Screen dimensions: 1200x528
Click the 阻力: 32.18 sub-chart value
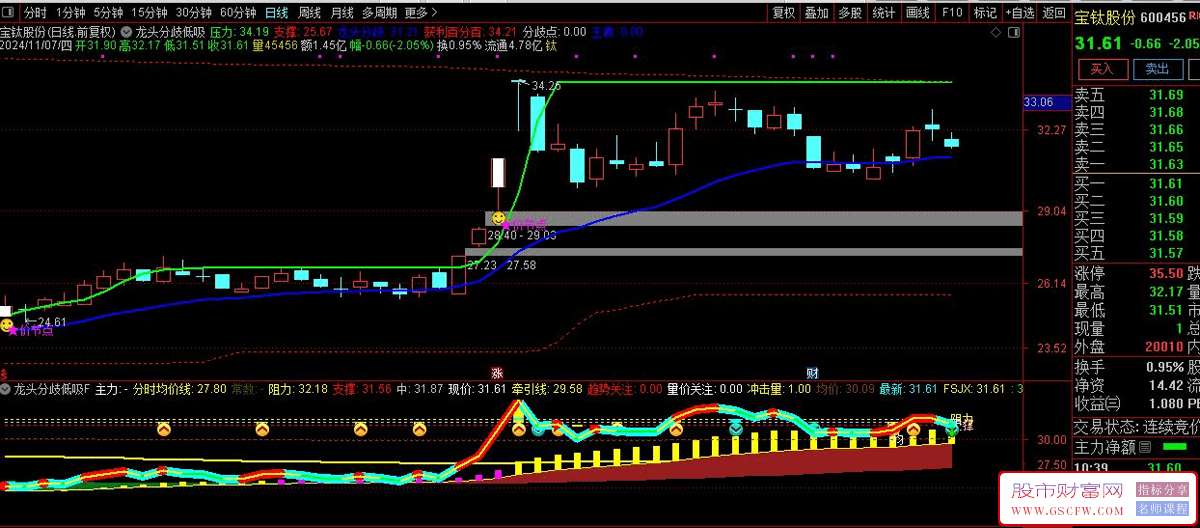click(x=298, y=388)
